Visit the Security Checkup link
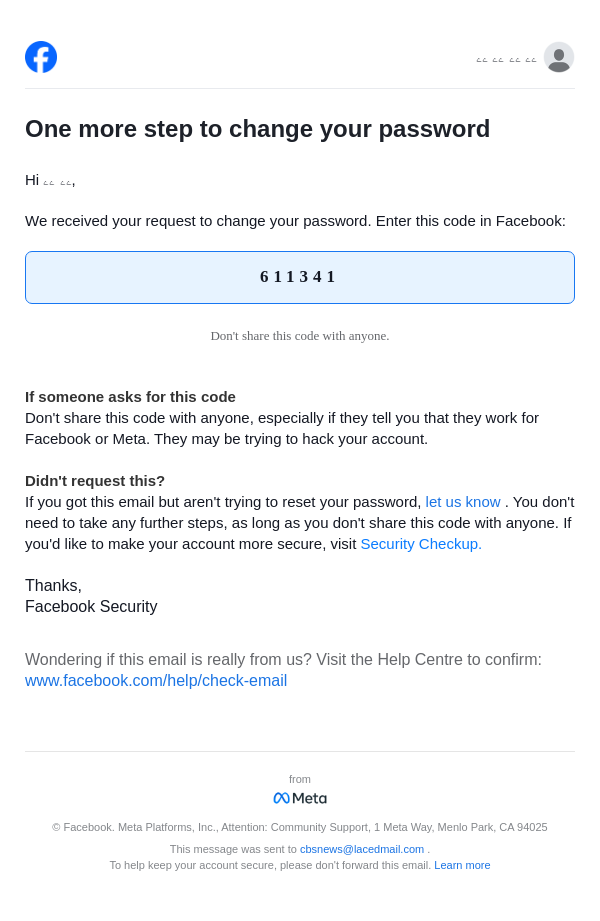This screenshot has width=600, height=921. pos(421,544)
